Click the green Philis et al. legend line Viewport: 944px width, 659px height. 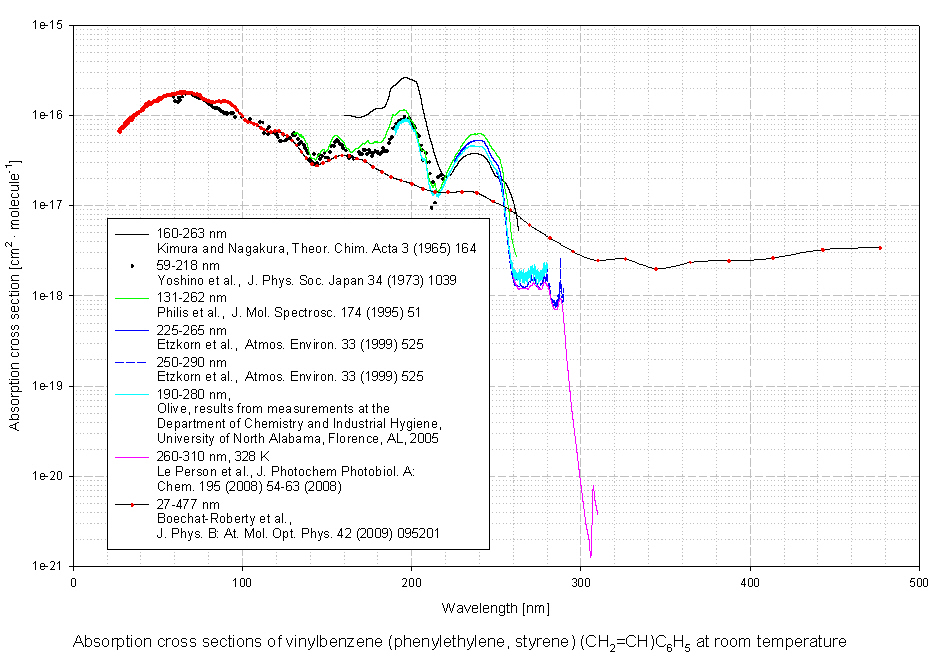click(x=132, y=298)
